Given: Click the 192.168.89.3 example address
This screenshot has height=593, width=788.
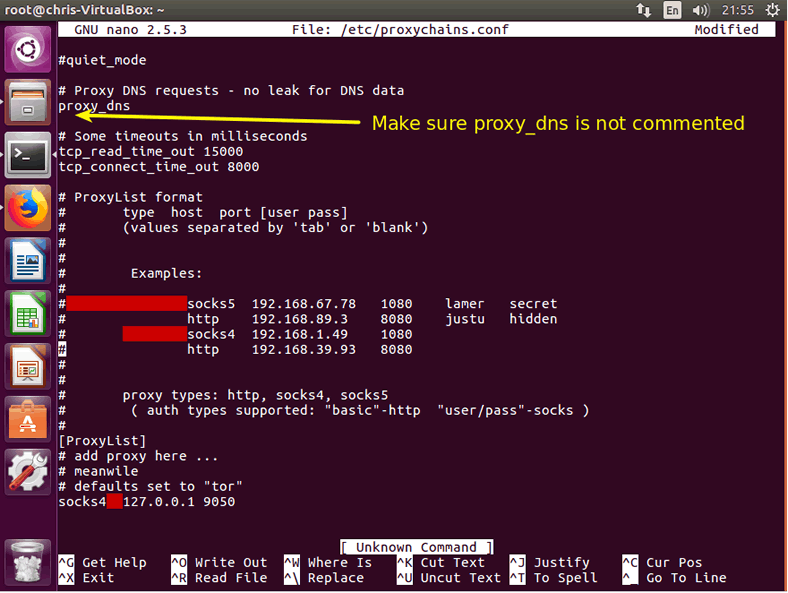Looking at the screenshot, I should pyautogui.click(x=300, y=319).
